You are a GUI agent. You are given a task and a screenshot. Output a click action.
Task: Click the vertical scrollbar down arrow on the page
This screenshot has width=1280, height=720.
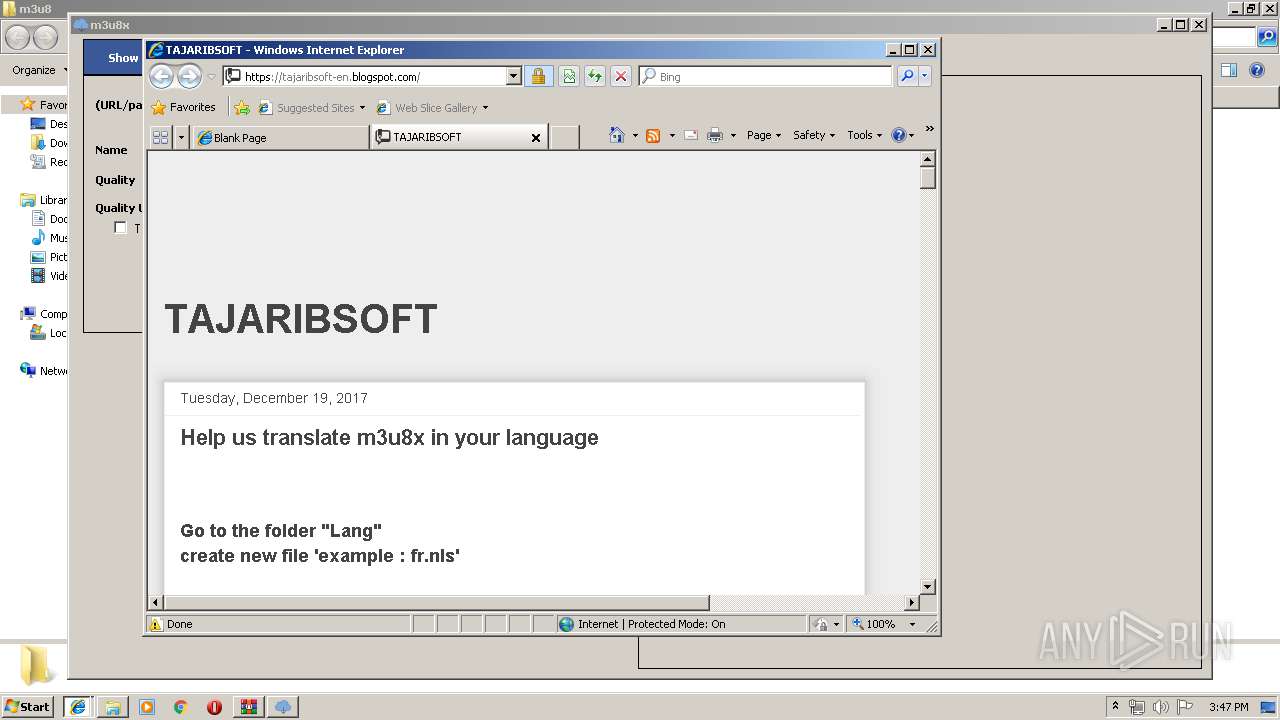tap(927, 587)
